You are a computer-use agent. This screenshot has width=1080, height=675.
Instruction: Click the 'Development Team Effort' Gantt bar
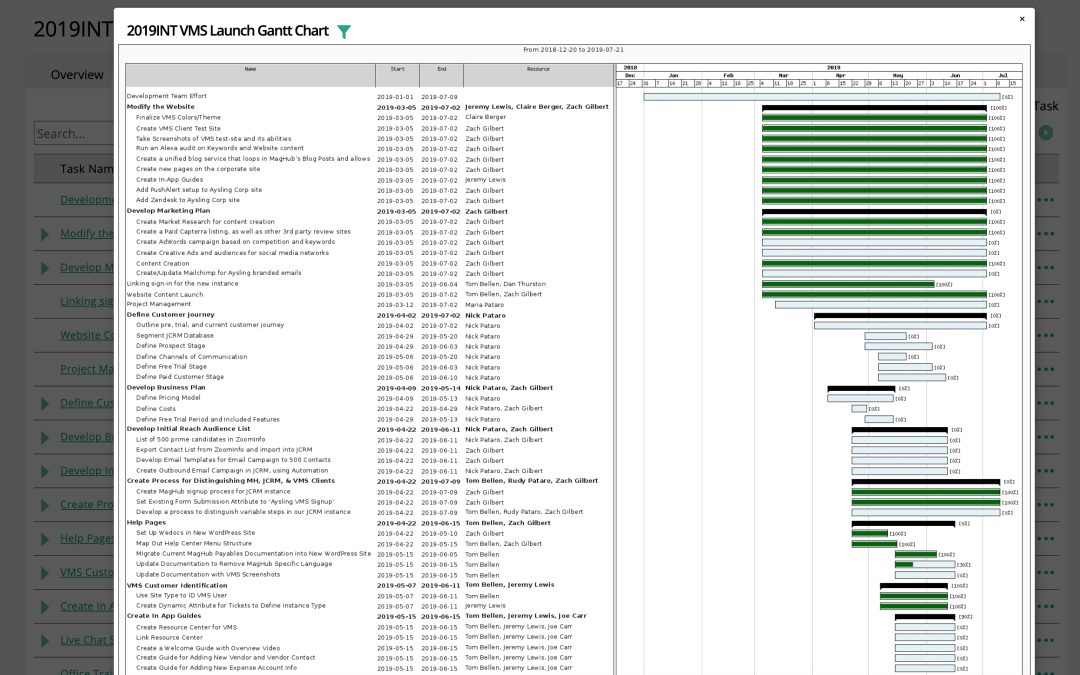(x=822, y=97)
